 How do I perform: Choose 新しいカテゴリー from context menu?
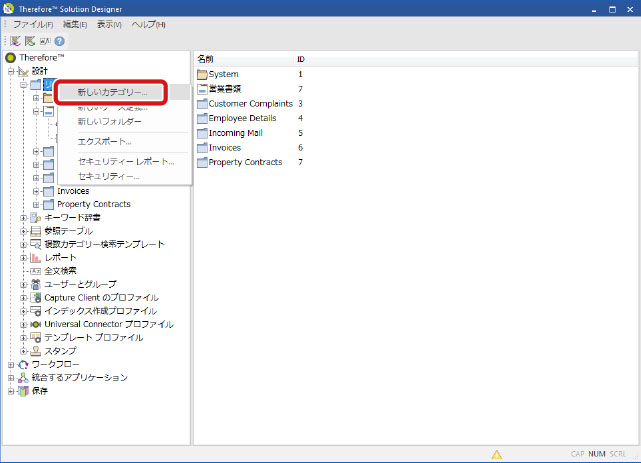pos(112,92)
